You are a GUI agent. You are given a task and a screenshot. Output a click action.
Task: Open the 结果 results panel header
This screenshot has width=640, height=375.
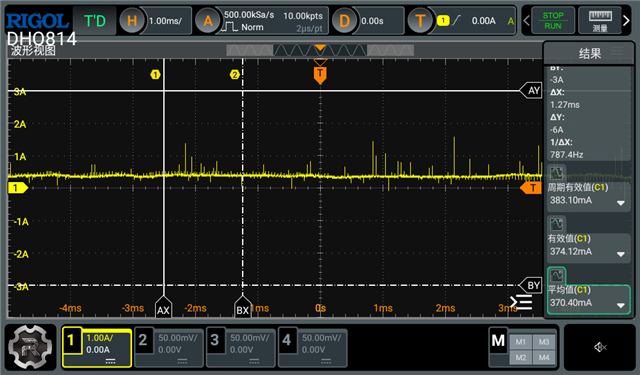(x=589, y=53)
